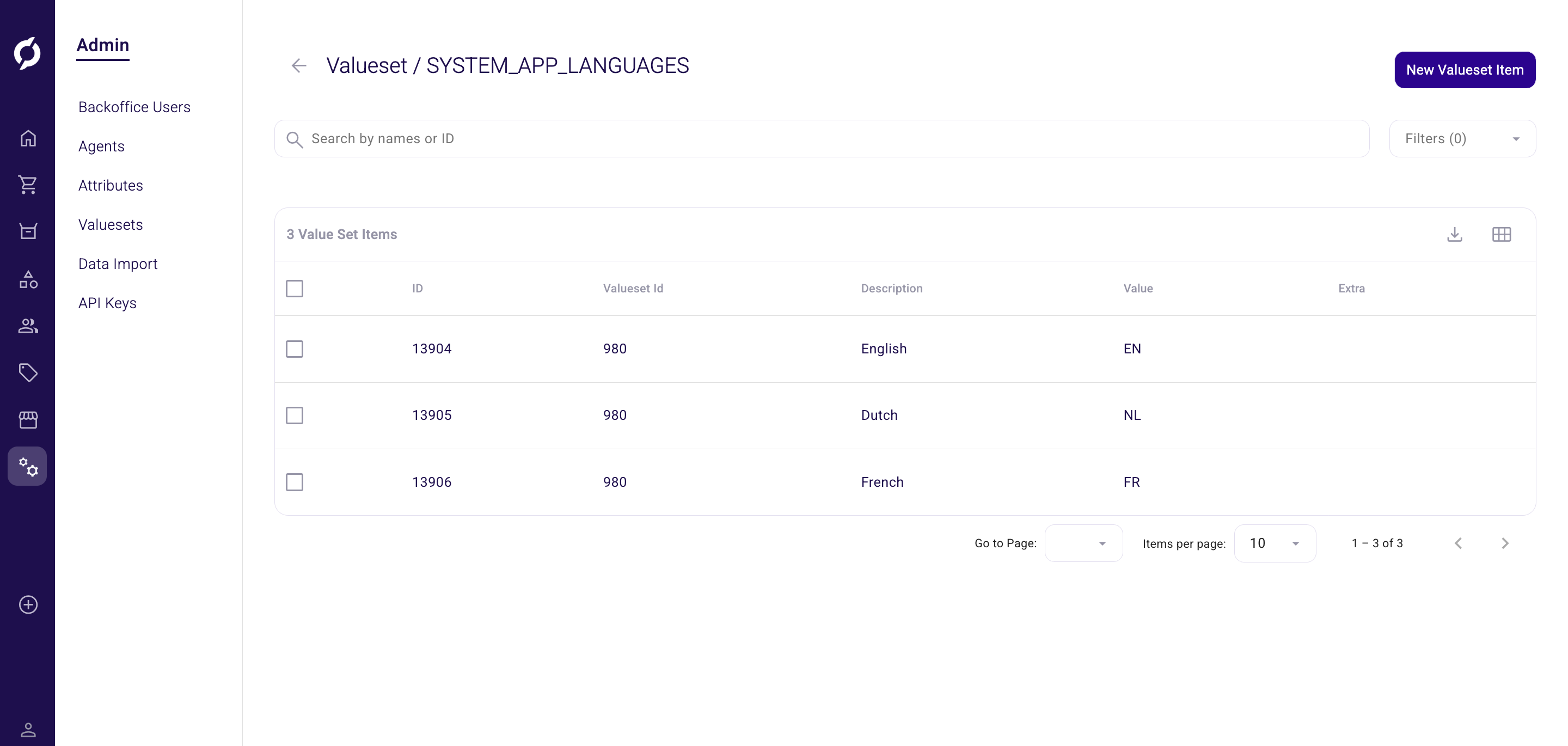The height and width of the screenshot is (746, 1568).
Task: Click the 3 Value Set Items label
Action: [341, 235]
